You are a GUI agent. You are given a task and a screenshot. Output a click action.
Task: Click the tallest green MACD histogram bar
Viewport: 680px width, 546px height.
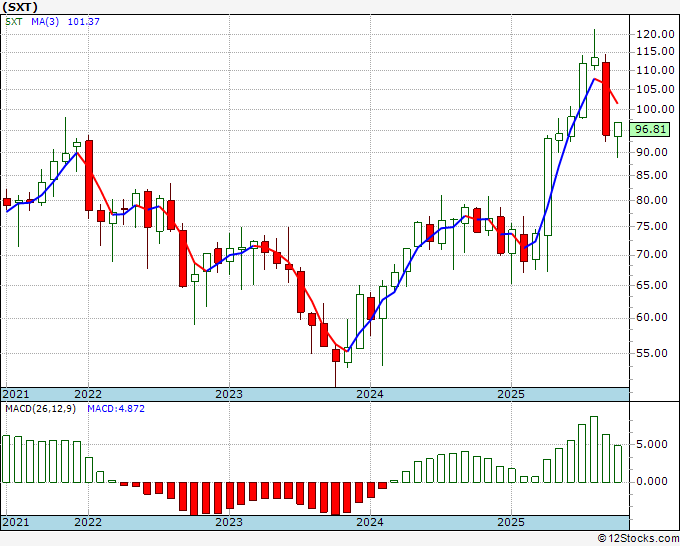click(x=594, y=449)
